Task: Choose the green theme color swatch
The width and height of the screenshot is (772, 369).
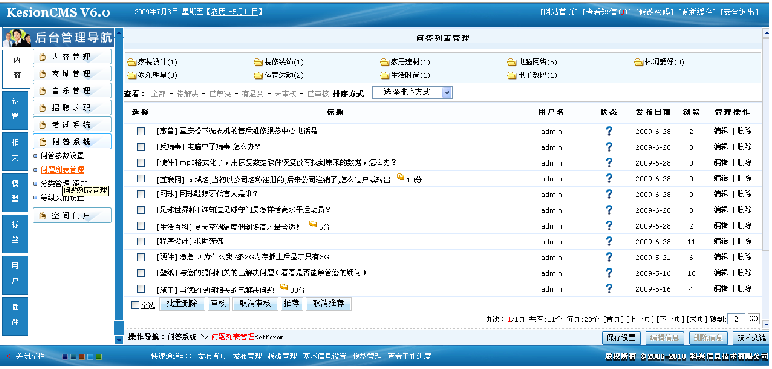Action: pyautogui.click(x=99, y=356)
